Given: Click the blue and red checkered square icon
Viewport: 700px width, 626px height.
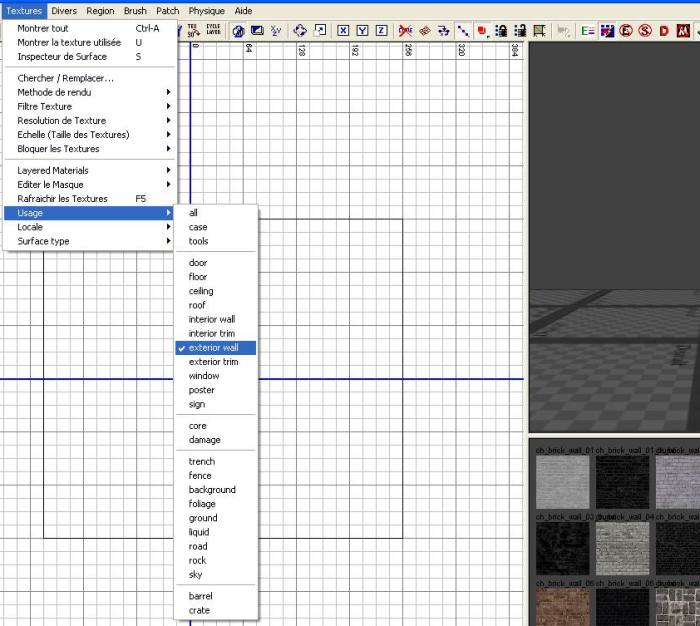Looking at the screenshot, I should [607, 30].
